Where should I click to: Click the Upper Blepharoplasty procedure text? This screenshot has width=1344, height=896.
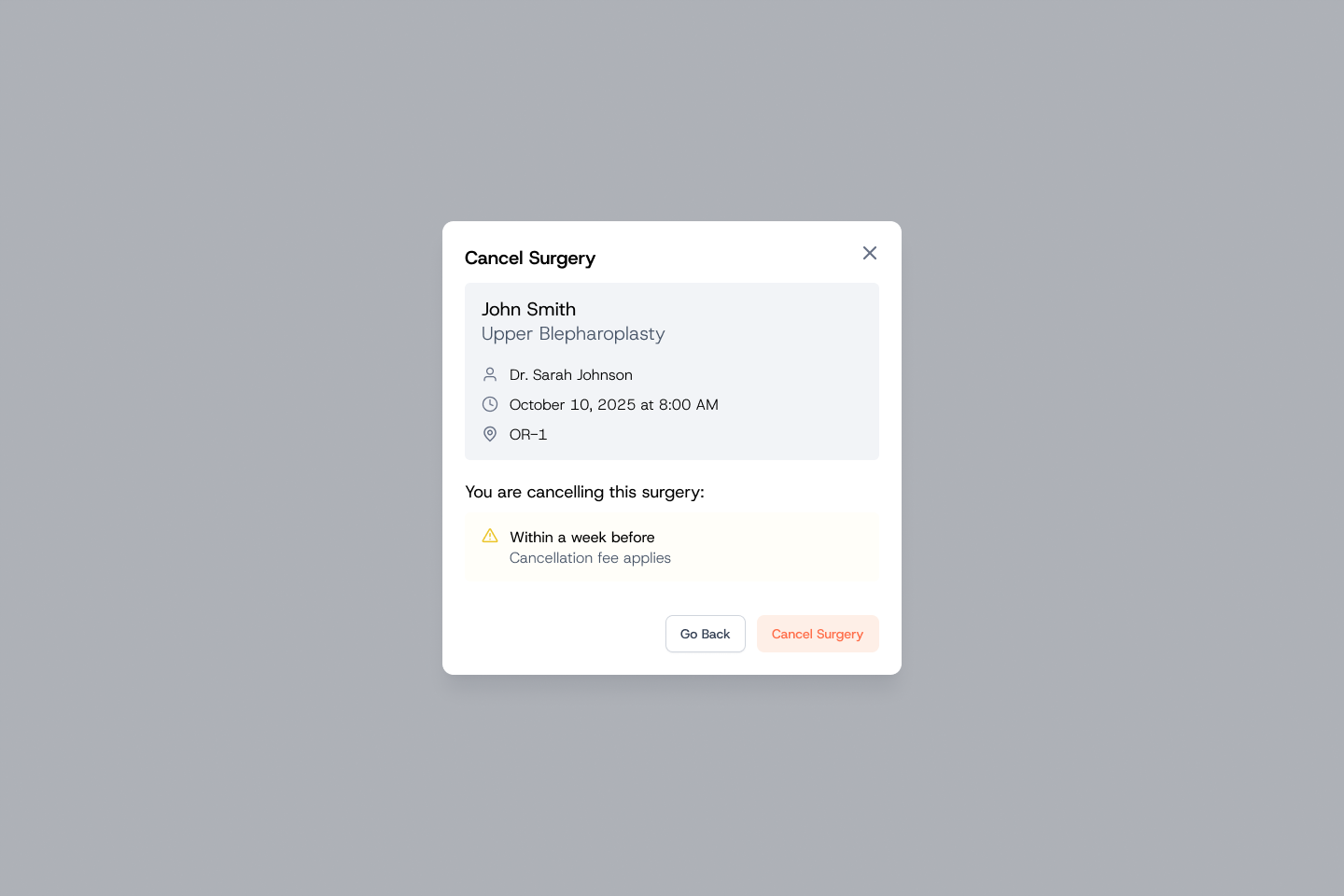[x=573, y=334]
